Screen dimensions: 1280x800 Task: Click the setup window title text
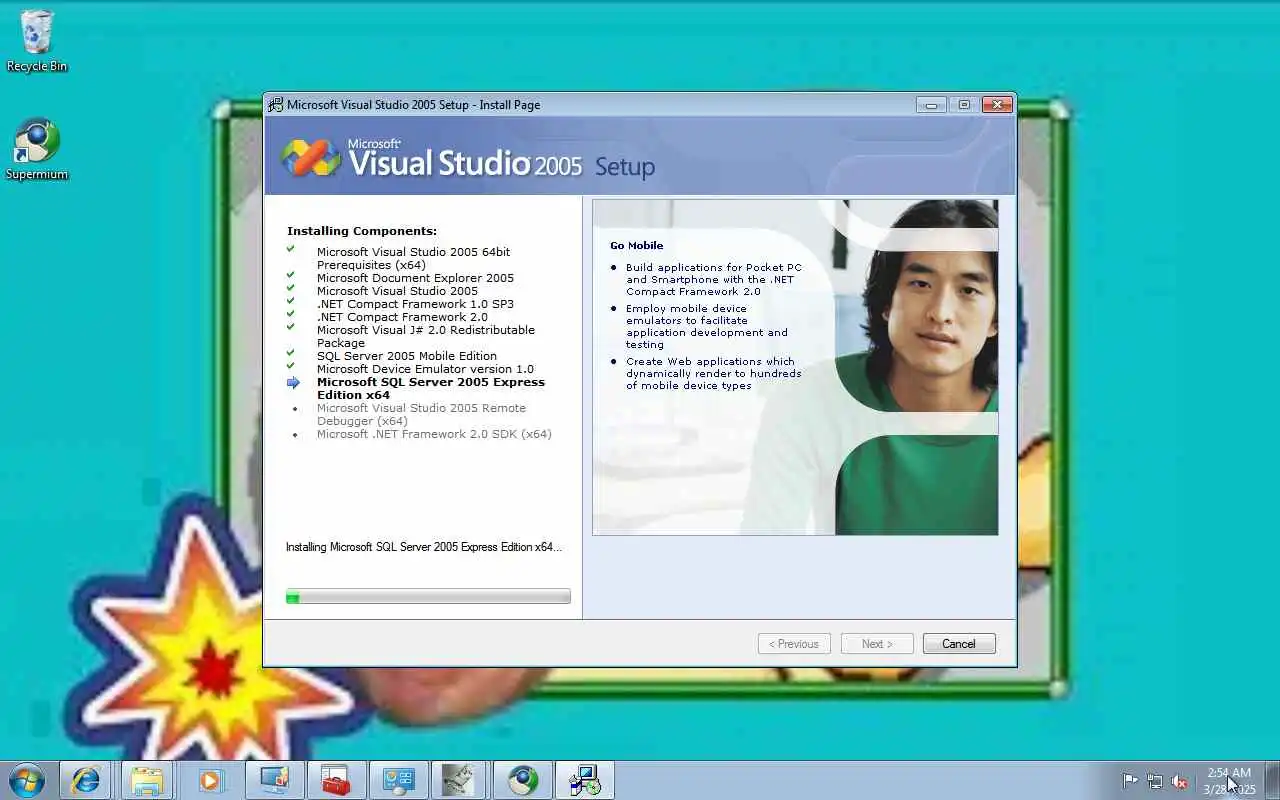[x=413, y=104]
